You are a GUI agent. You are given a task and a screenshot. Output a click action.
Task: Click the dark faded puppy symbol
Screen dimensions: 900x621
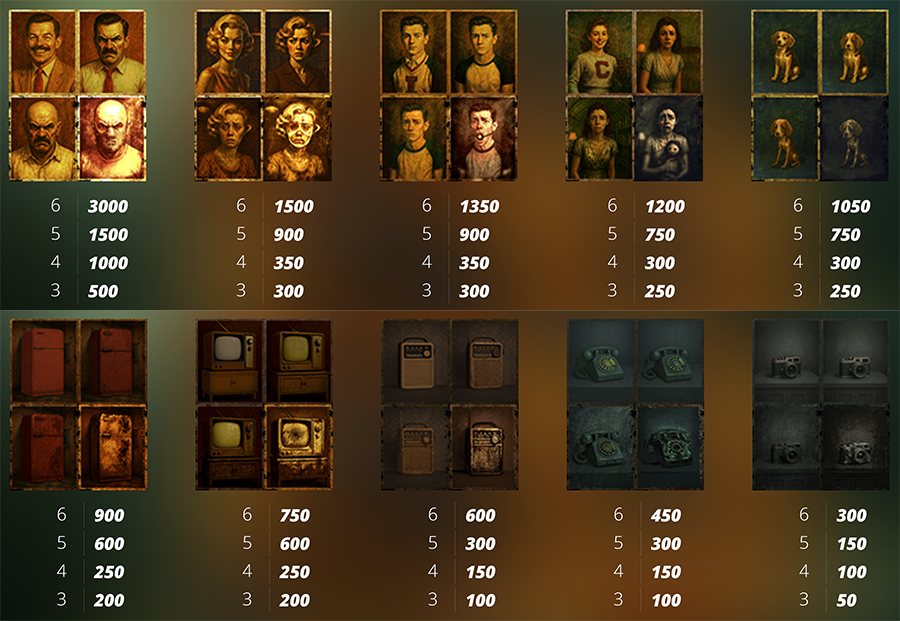[x=855, y=138]
